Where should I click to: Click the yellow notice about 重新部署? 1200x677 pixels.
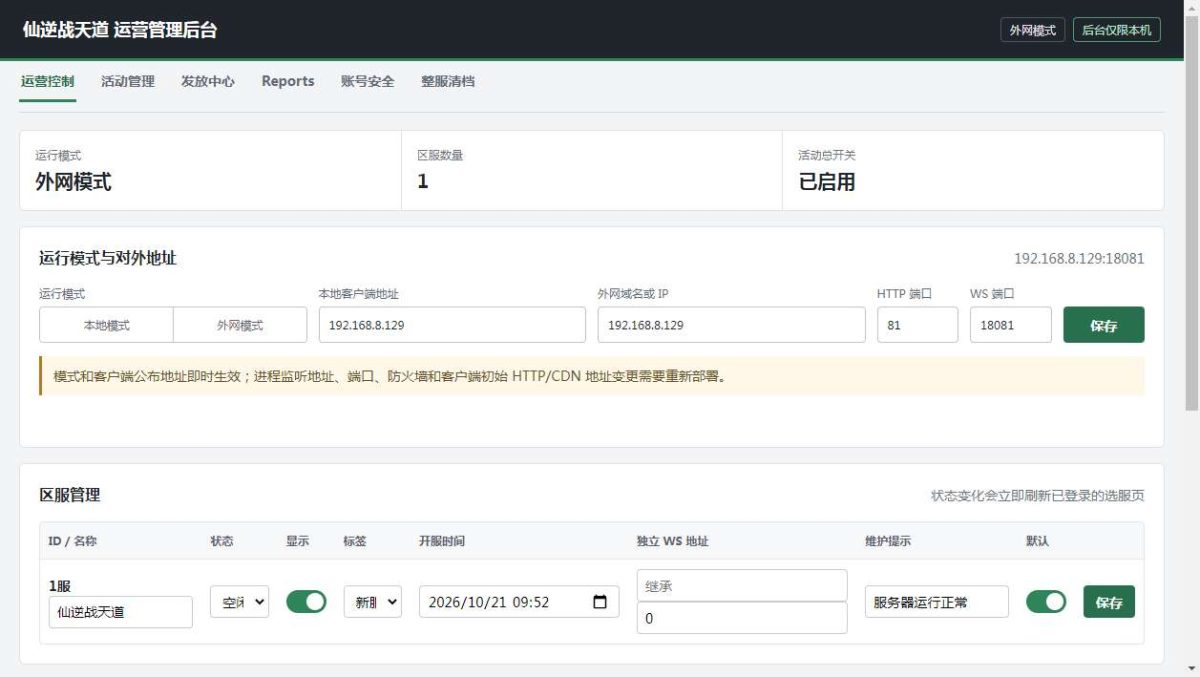pyautogui.click(x=592, y=376)
